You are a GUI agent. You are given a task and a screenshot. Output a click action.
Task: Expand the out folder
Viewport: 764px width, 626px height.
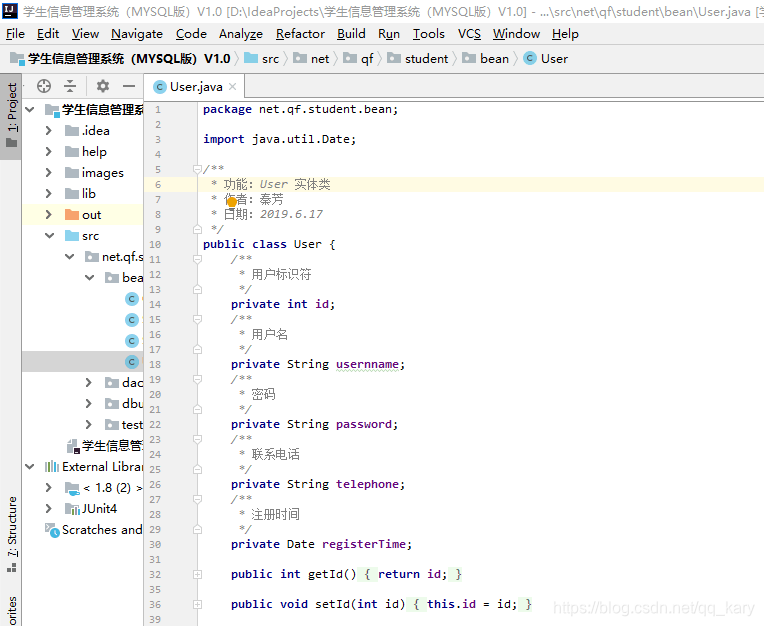tap(48, 214)
